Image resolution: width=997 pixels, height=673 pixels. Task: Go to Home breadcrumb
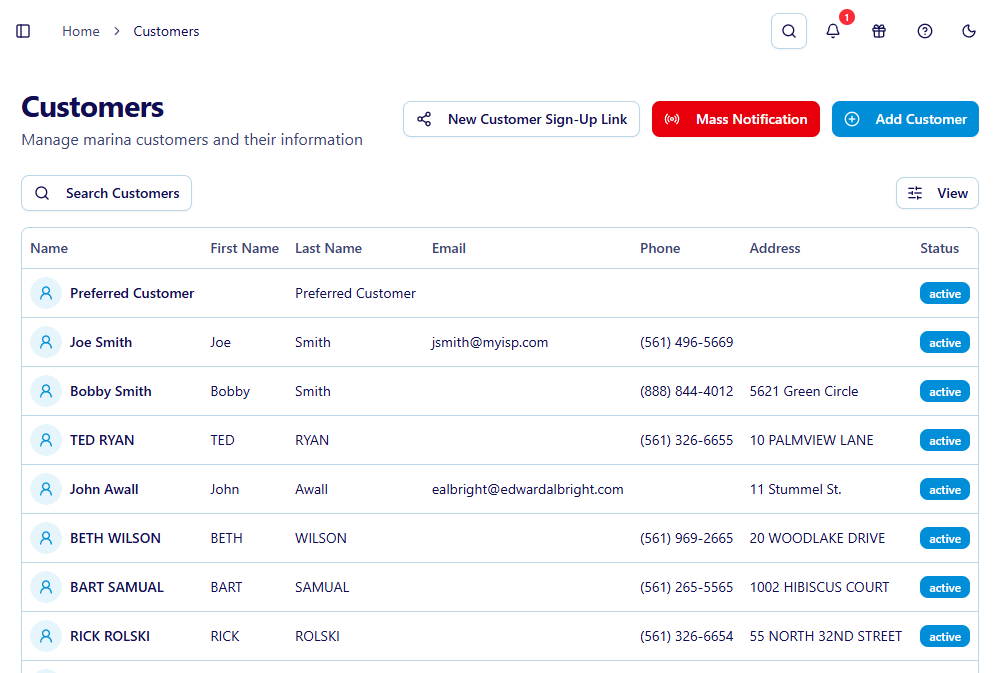(81, 31)
